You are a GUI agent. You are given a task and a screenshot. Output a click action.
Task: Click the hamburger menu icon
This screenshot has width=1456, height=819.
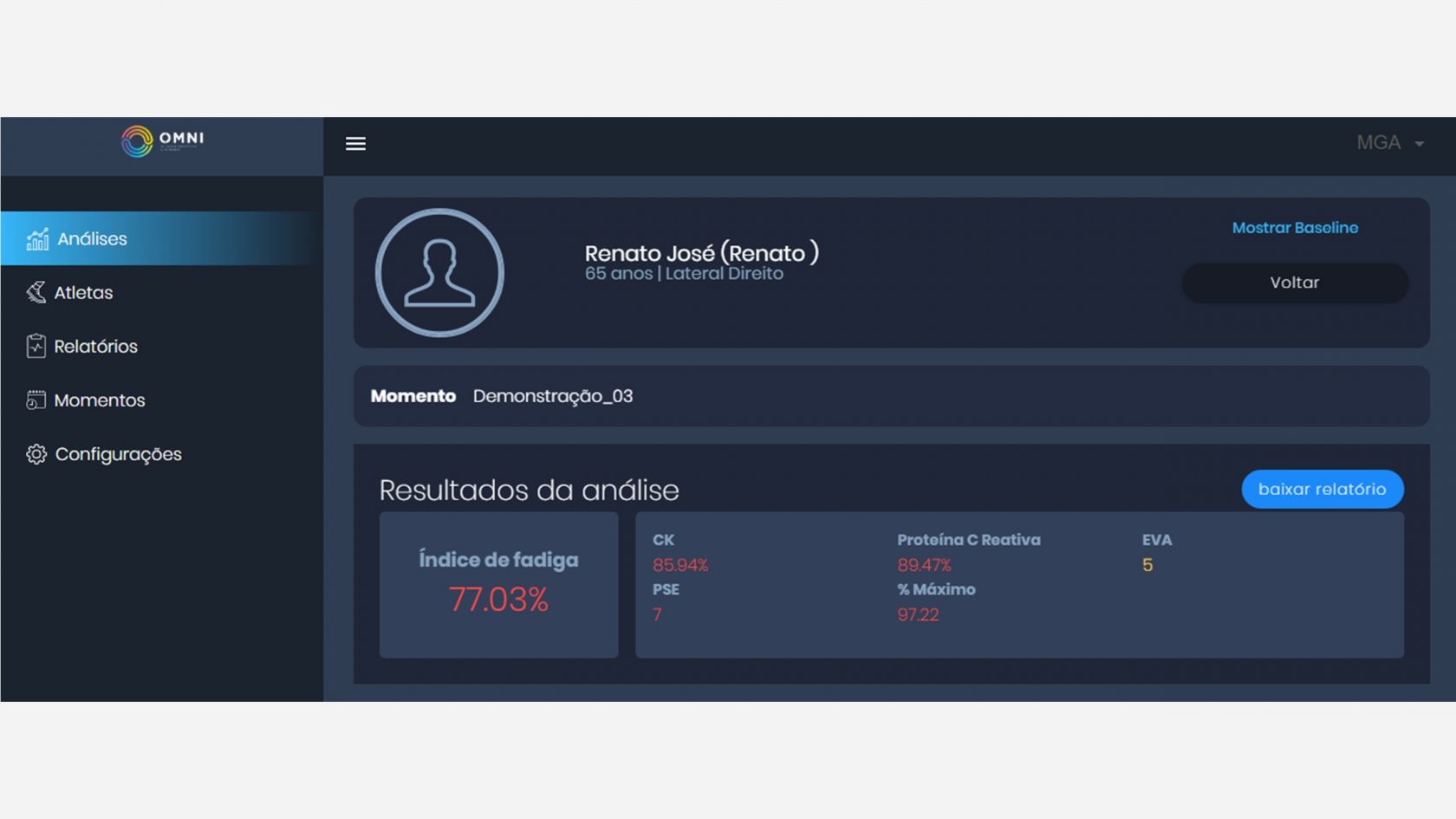click(355, 143)
